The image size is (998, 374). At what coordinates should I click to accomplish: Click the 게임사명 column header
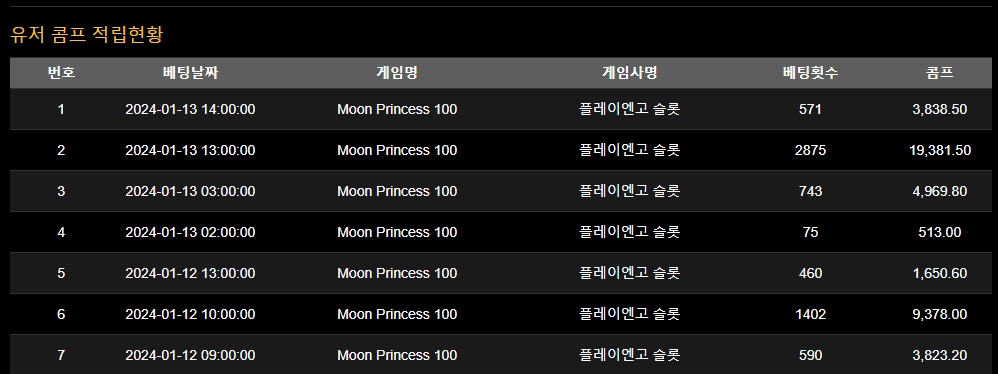[x=629, y=73]
